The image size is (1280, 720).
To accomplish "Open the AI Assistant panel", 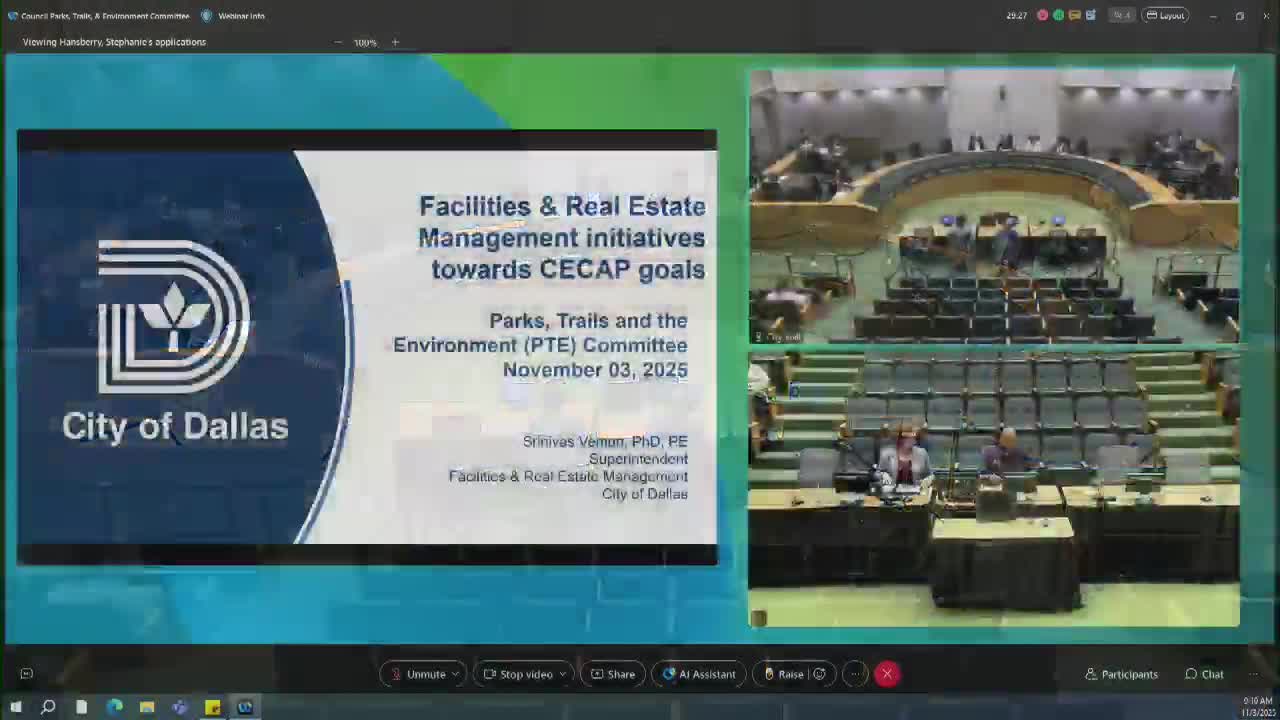I will tap(698, 674).
